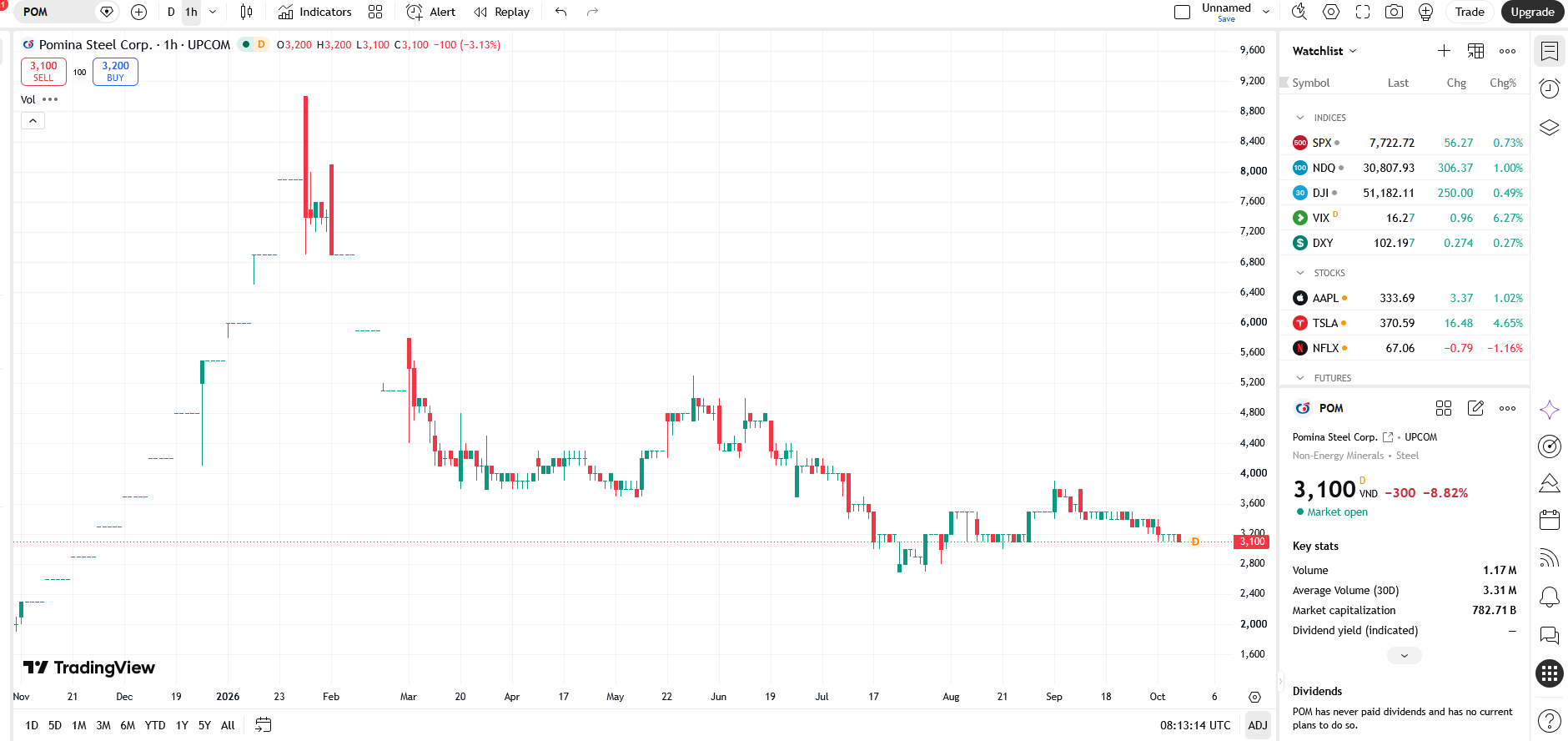Open the object tree layers icon
The width and height of the screenshot is (1568, 741).
coord(1550,128)
